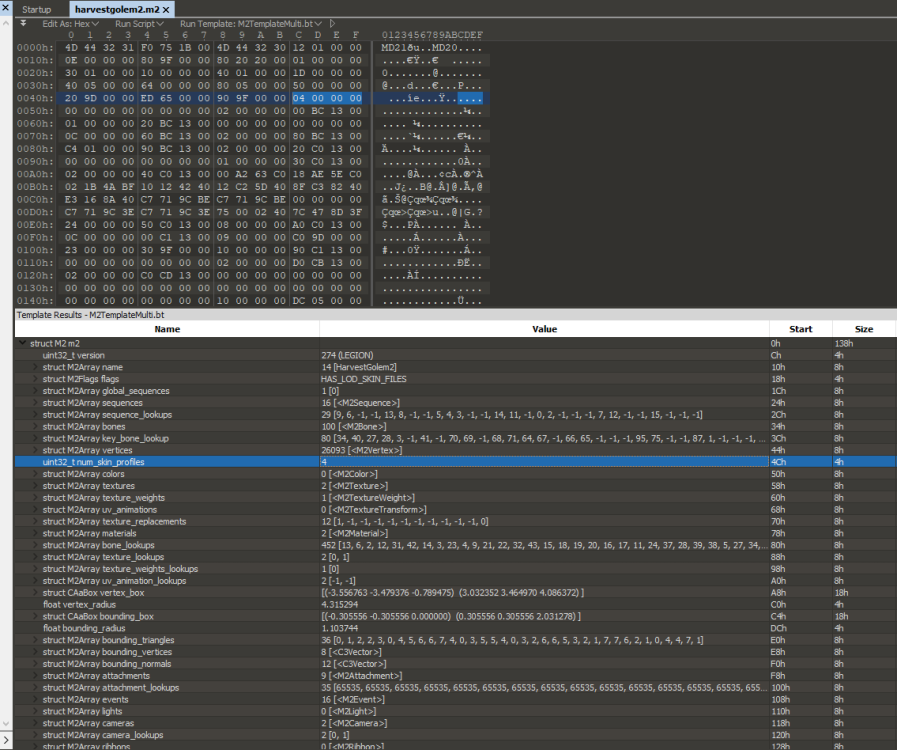Open the Edit As: Hex dropdown
This screenshot has width=897, height=750.
pyautogui.click(x=71, y=23)
